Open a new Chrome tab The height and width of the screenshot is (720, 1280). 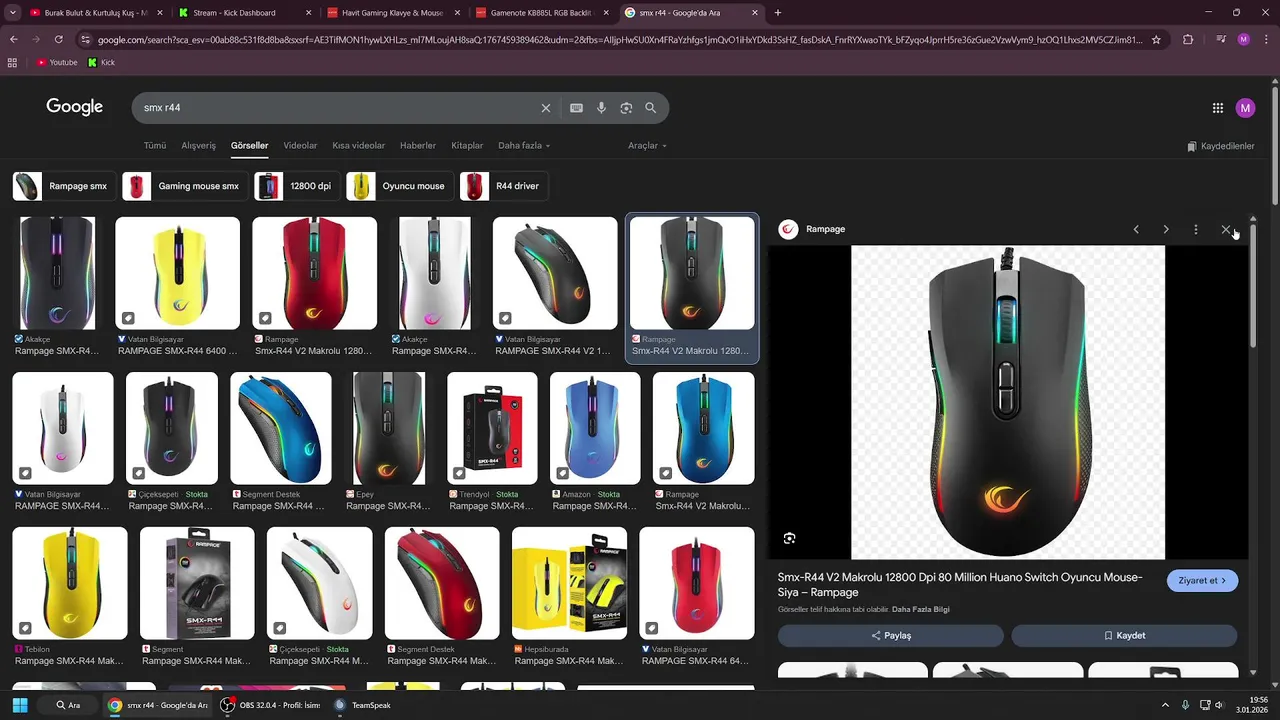pyautogui.click(x=778, y=13)
